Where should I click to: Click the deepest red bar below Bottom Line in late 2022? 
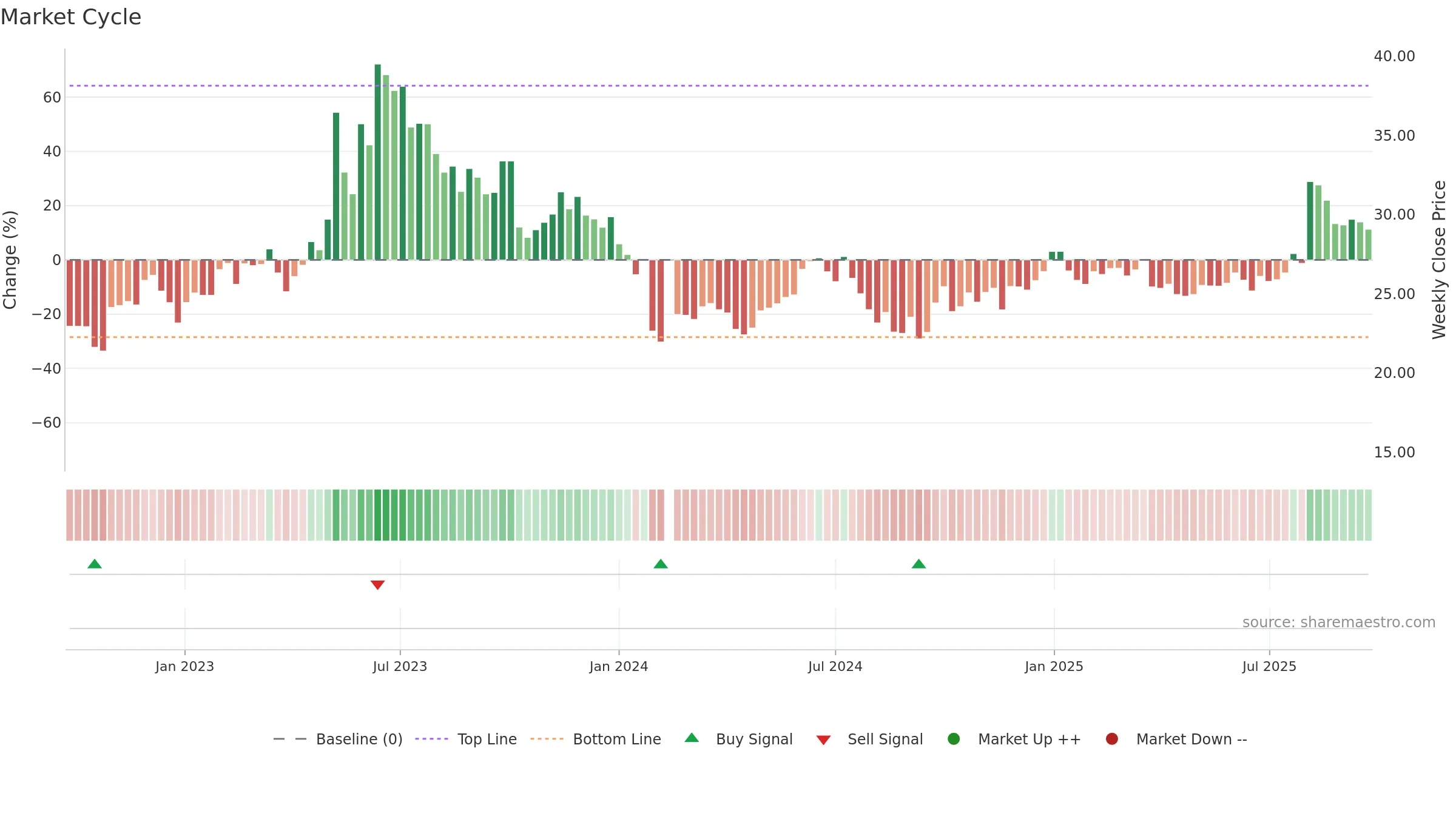[103, 305]
